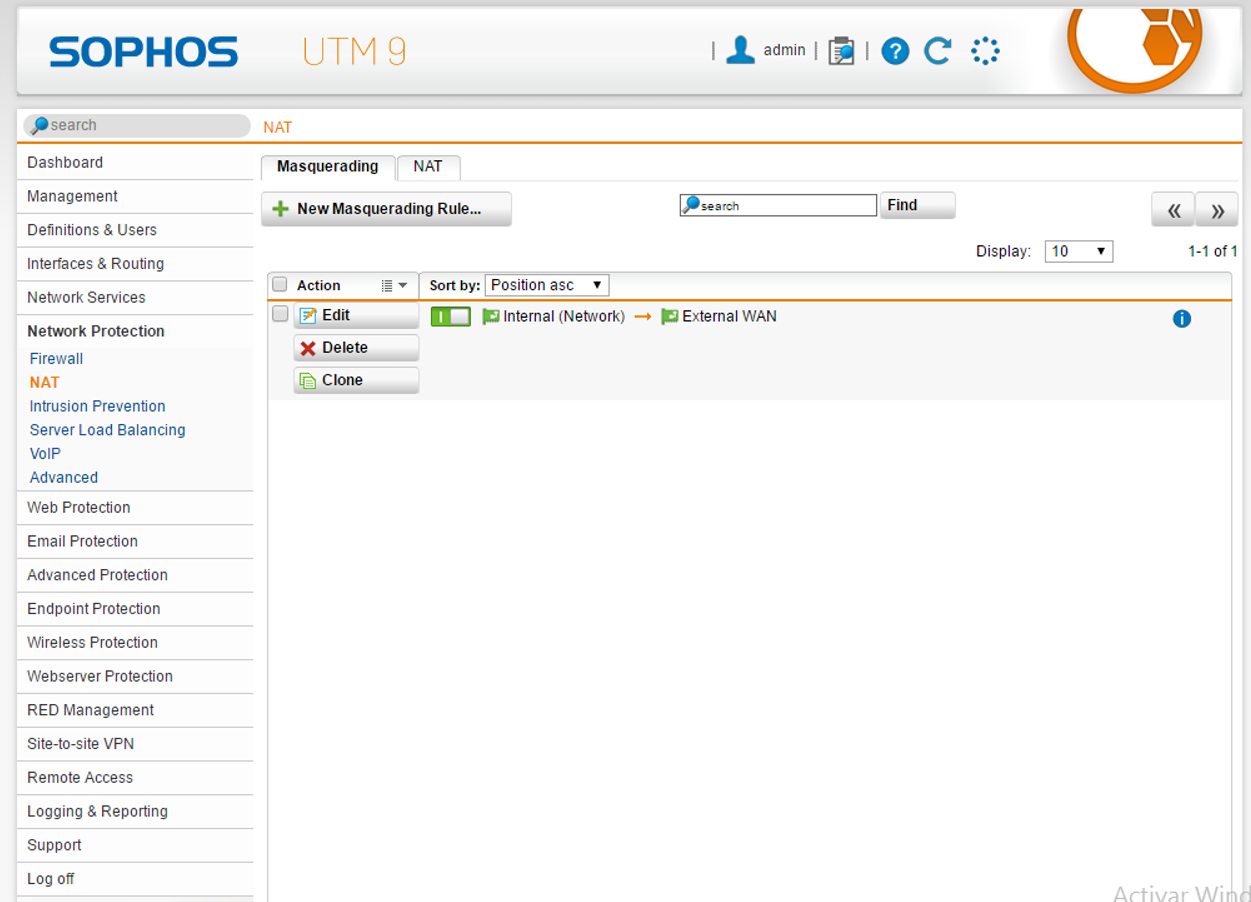Click the 1-1 of 1 page counter
Screen dimensions: 1251x902
pyautogui.click(x=1213, y=251)
